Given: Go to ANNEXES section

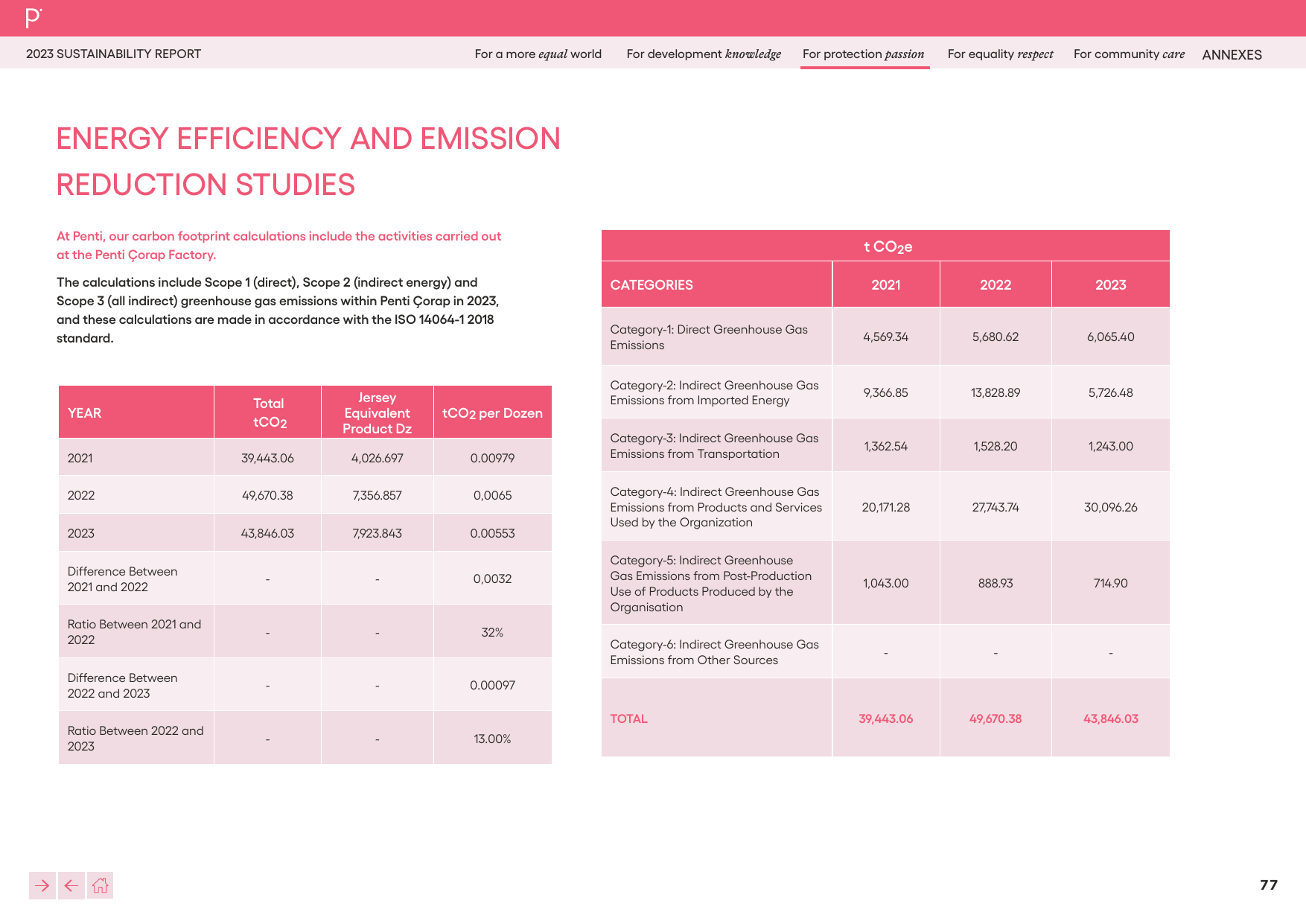Looking at the screenshot, I should coord(1232,54).
